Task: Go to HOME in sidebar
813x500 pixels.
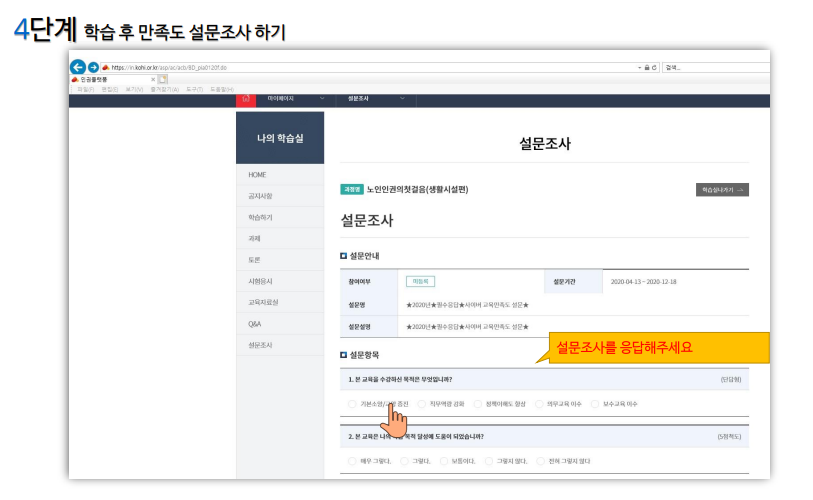Action: (280, 175)
